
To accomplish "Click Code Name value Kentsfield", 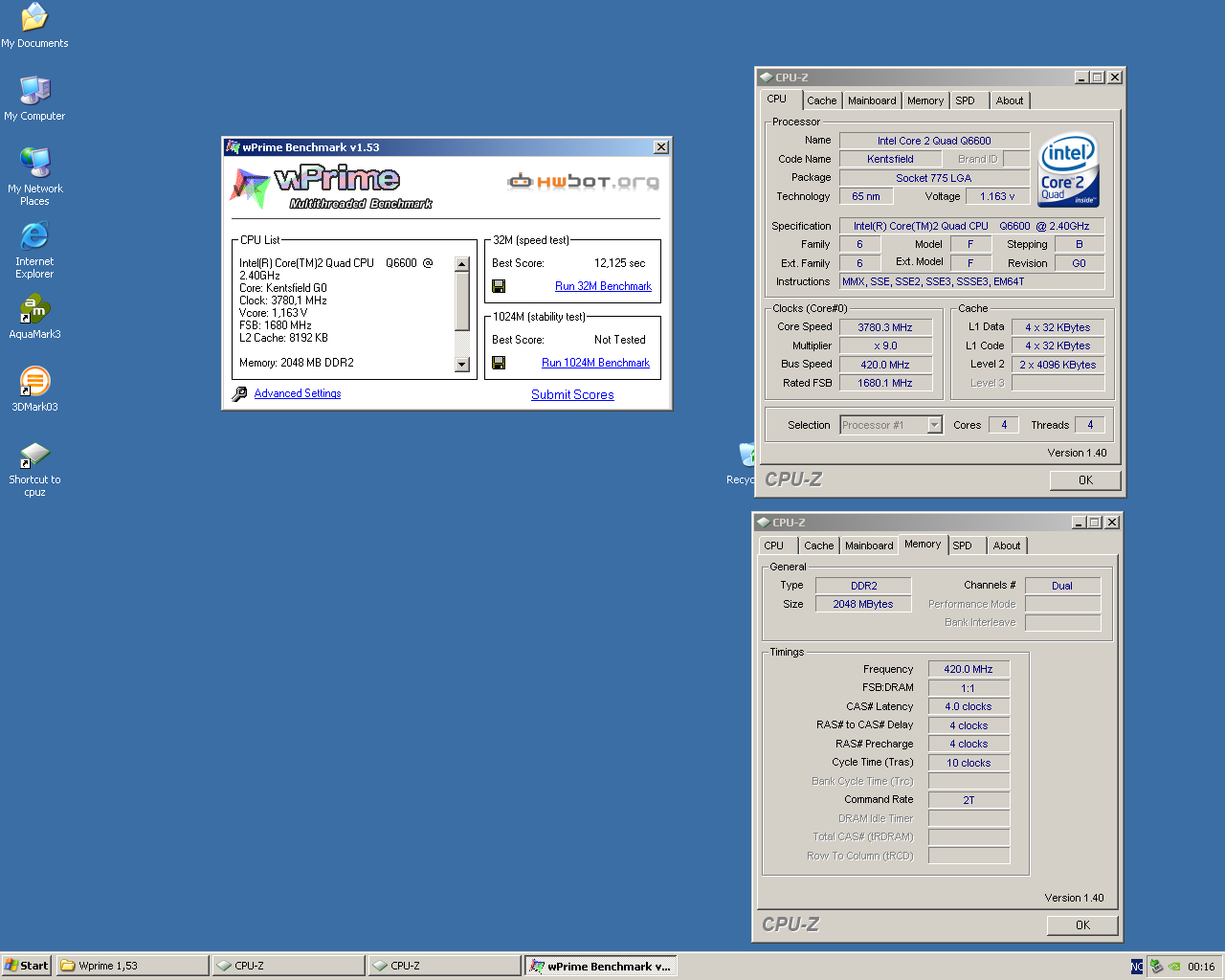I will point(890,159).
